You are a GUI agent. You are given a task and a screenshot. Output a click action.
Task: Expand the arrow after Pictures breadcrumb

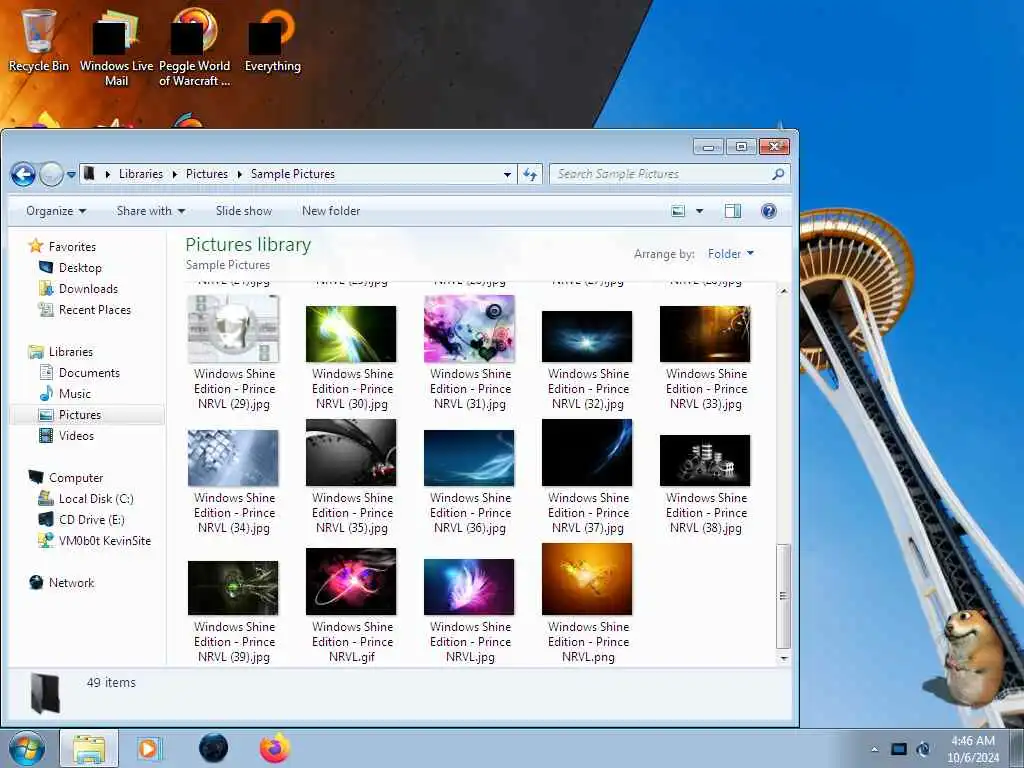click(240, 174)
